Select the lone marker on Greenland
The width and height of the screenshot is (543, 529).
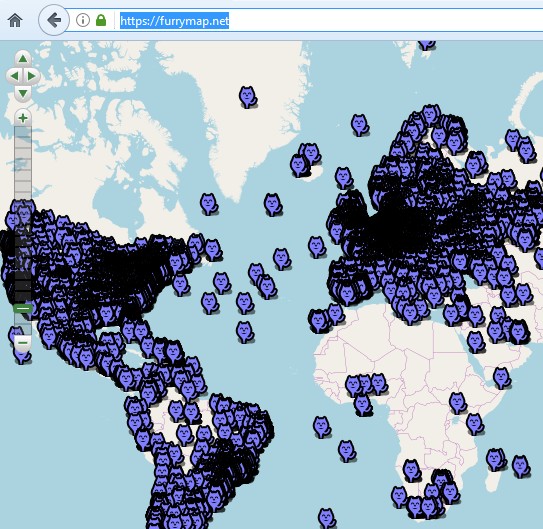coord(248,97)
